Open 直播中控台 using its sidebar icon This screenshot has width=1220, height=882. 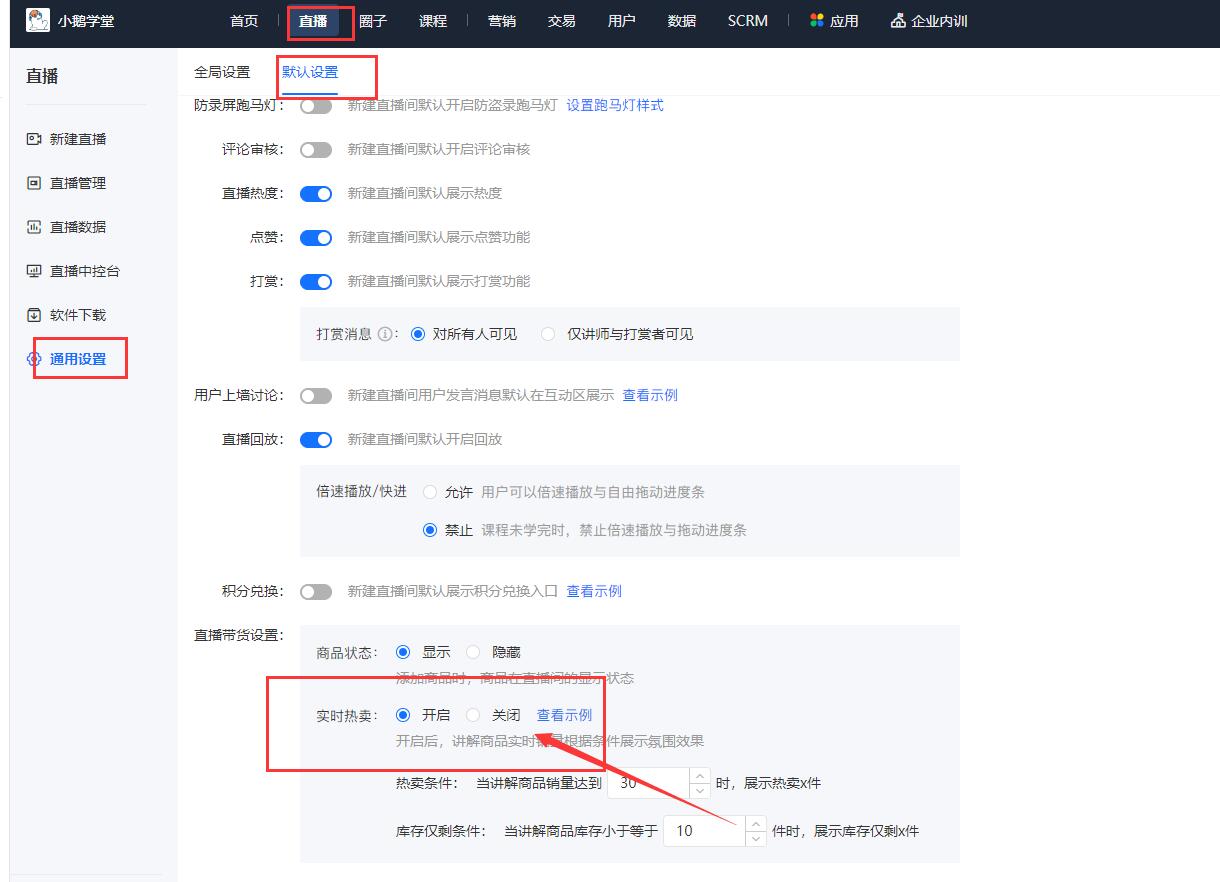31,270
